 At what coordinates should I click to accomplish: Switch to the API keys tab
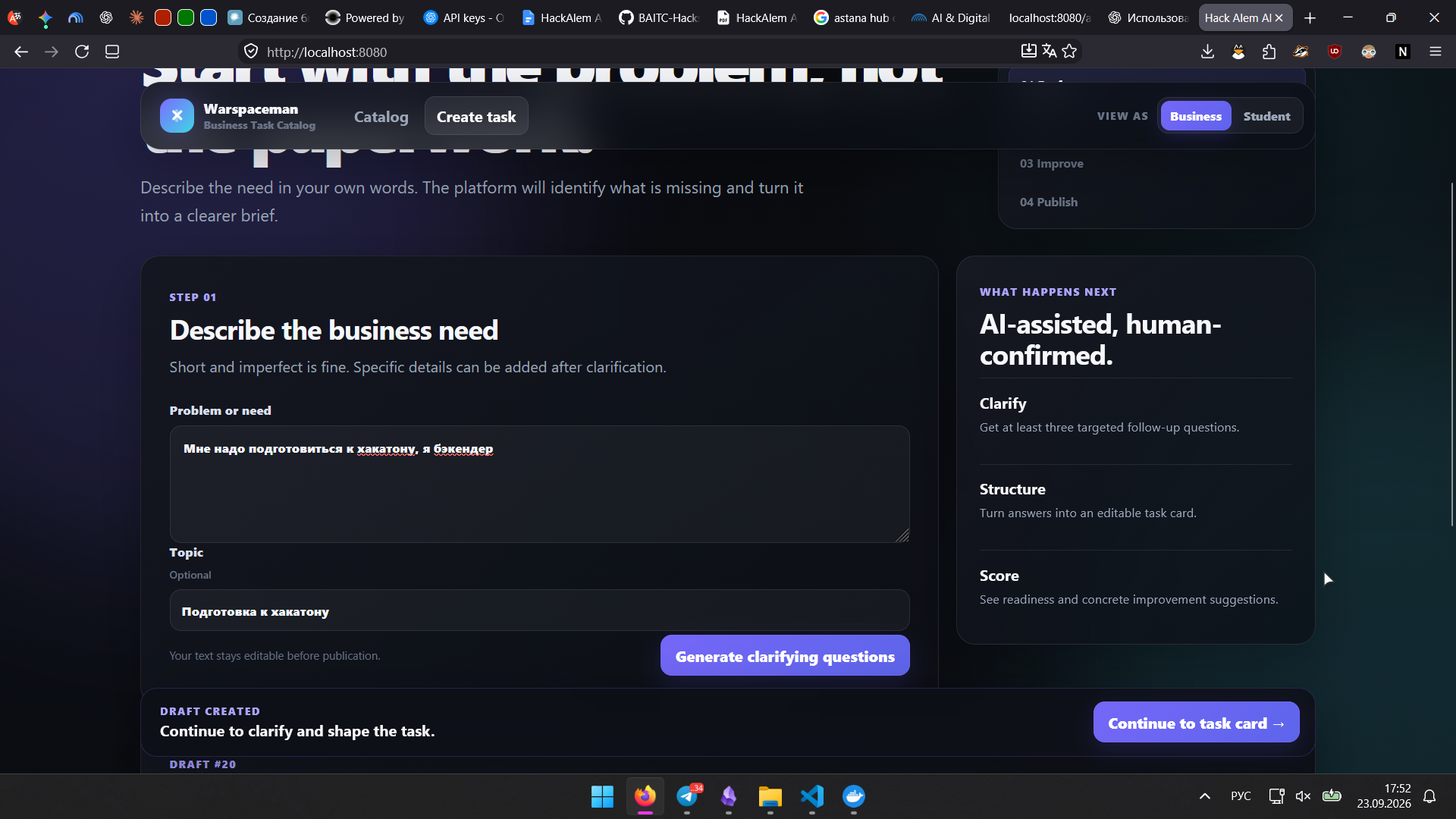coord(463,17)
